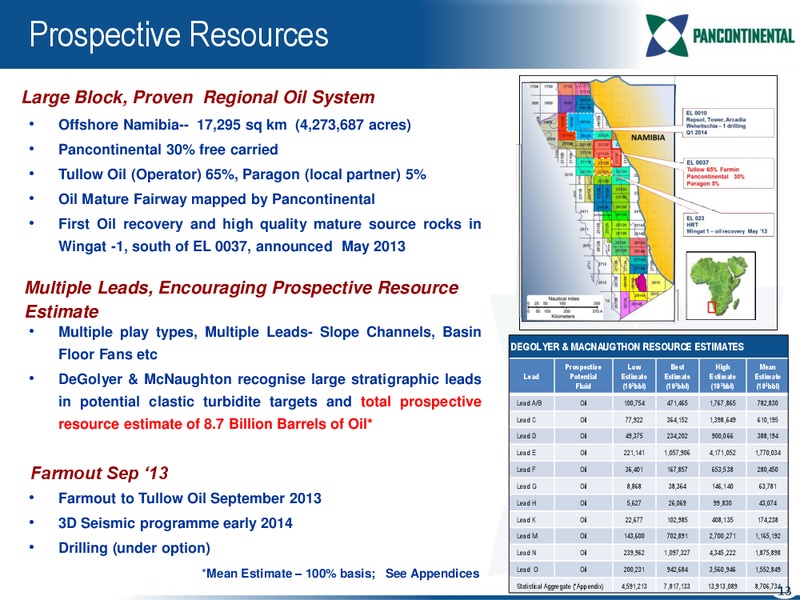Click the Pancontinental logo emblem
Screen dimensions: 800x600
click(x=667, y=35)
